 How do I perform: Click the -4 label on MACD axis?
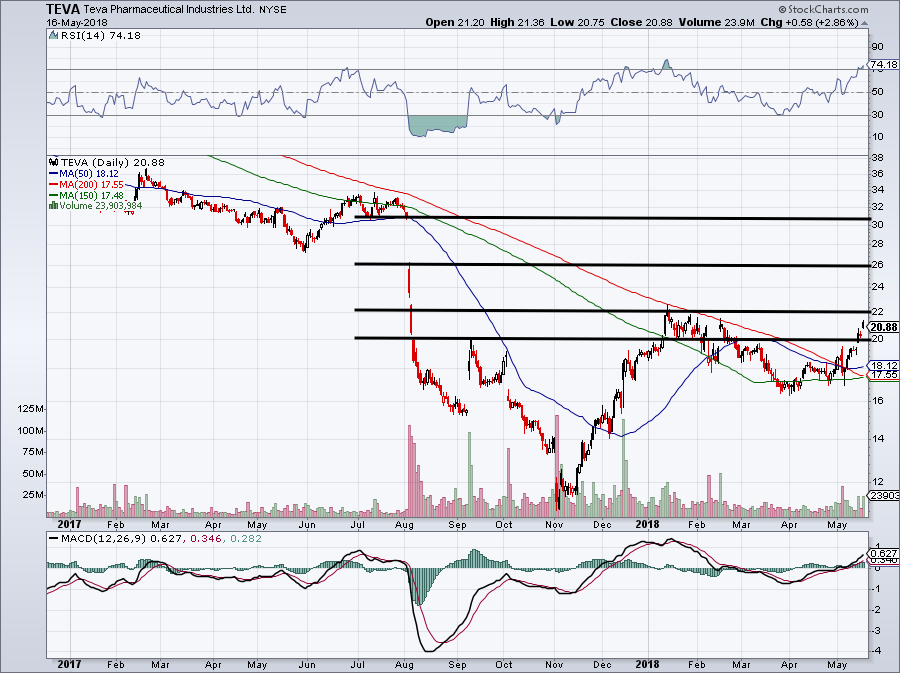pos(876,651)
